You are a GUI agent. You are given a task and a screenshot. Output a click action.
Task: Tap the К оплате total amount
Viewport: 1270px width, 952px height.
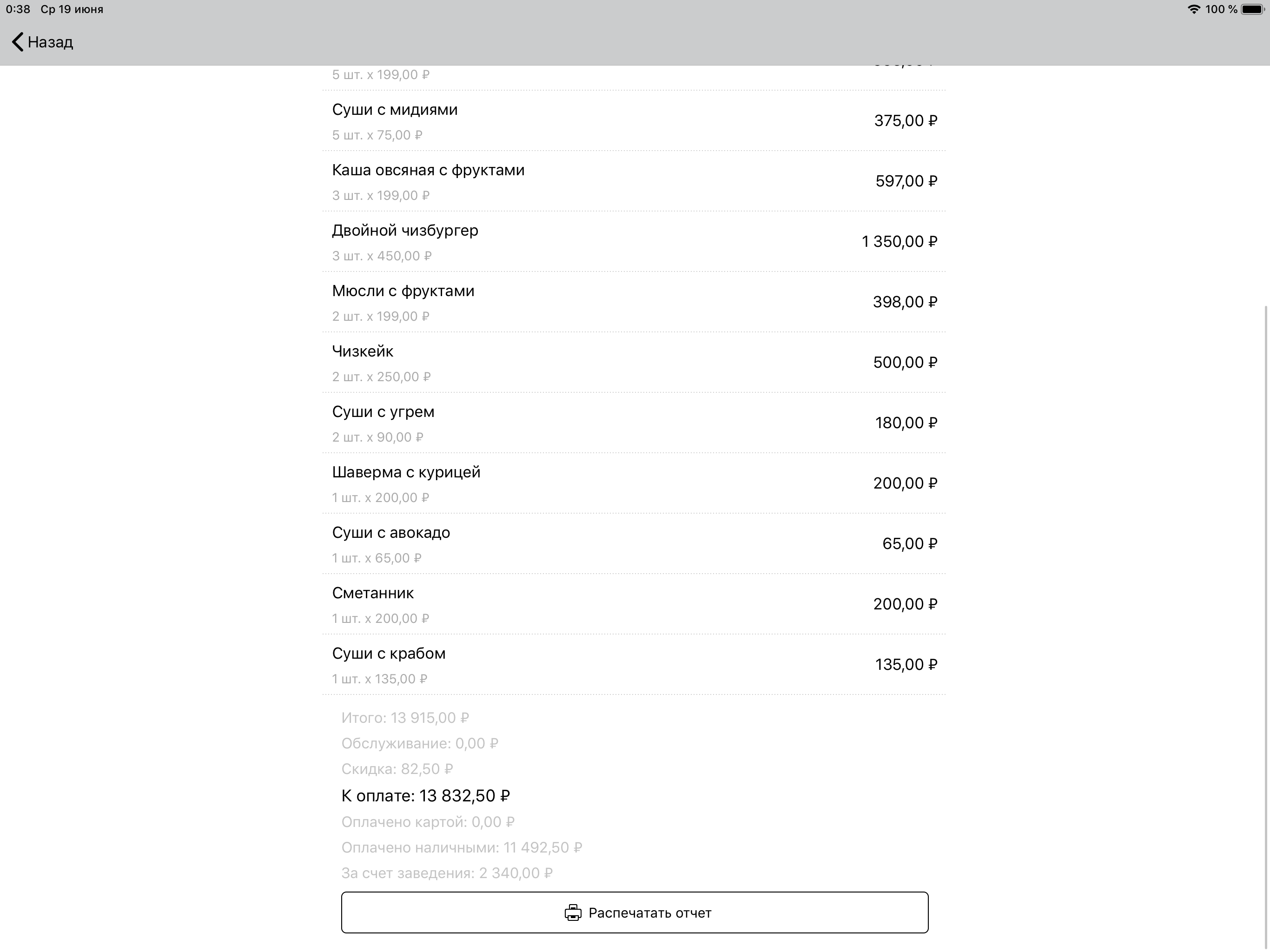[x=426, y=795]
